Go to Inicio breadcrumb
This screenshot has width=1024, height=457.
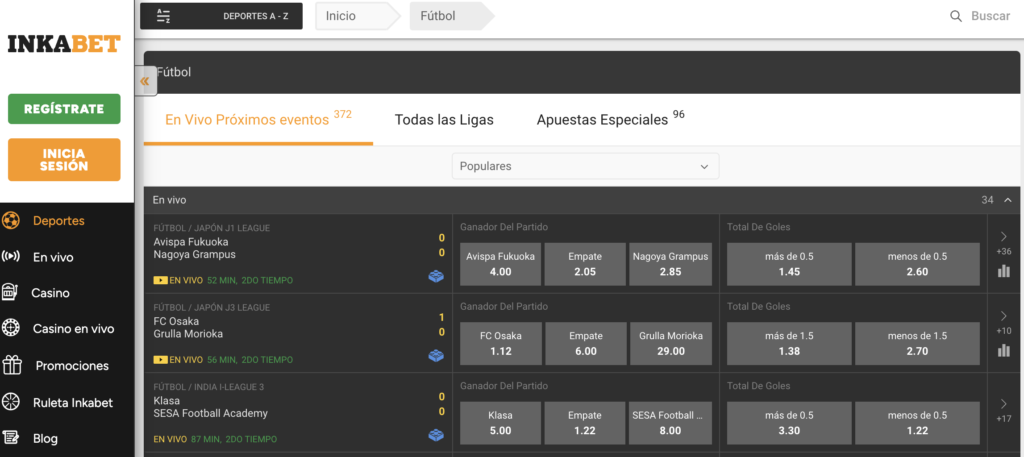tap(356, 16)
